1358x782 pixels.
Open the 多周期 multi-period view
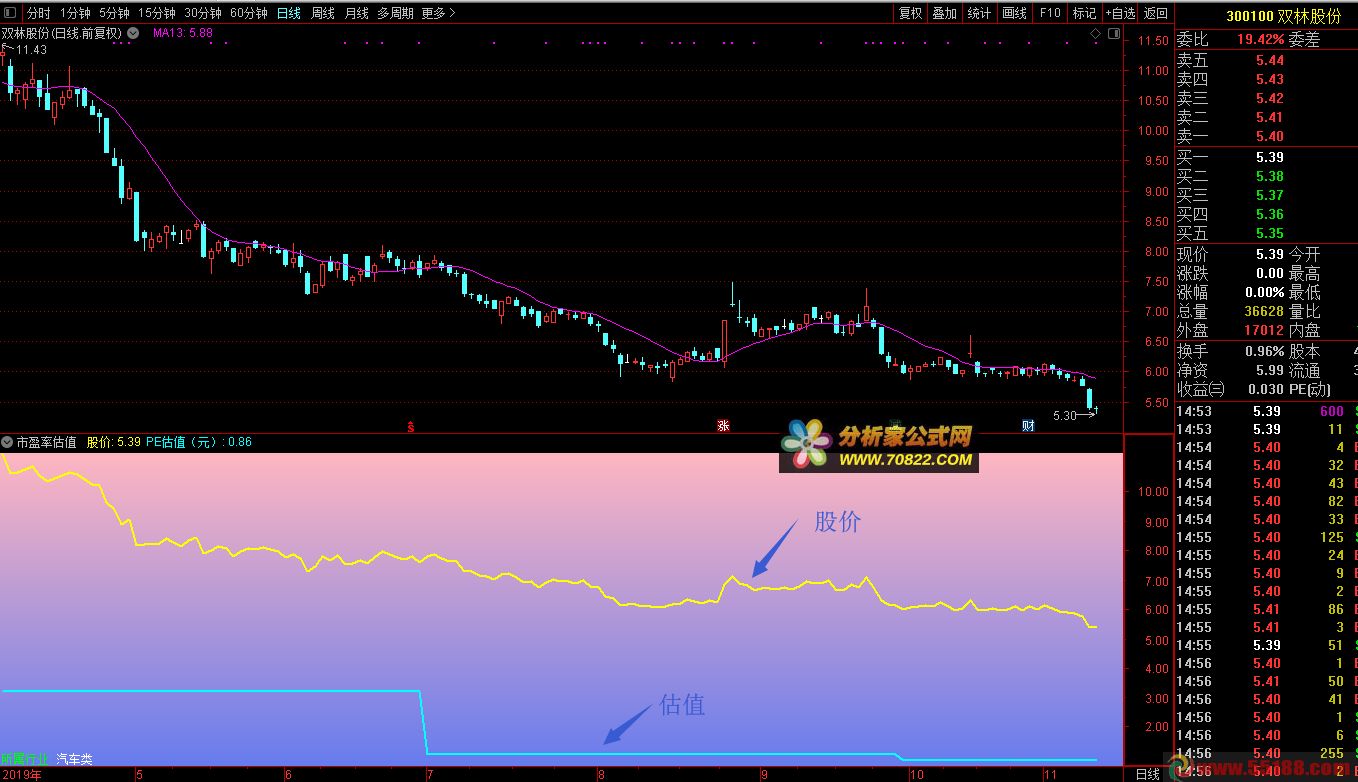coord(395,13)
